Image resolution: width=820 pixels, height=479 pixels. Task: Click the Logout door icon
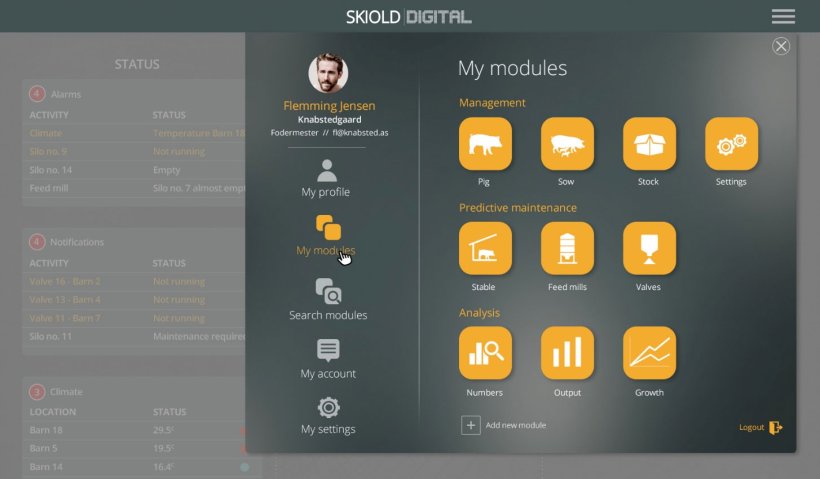pyautogui.click(x=776, y=427)
